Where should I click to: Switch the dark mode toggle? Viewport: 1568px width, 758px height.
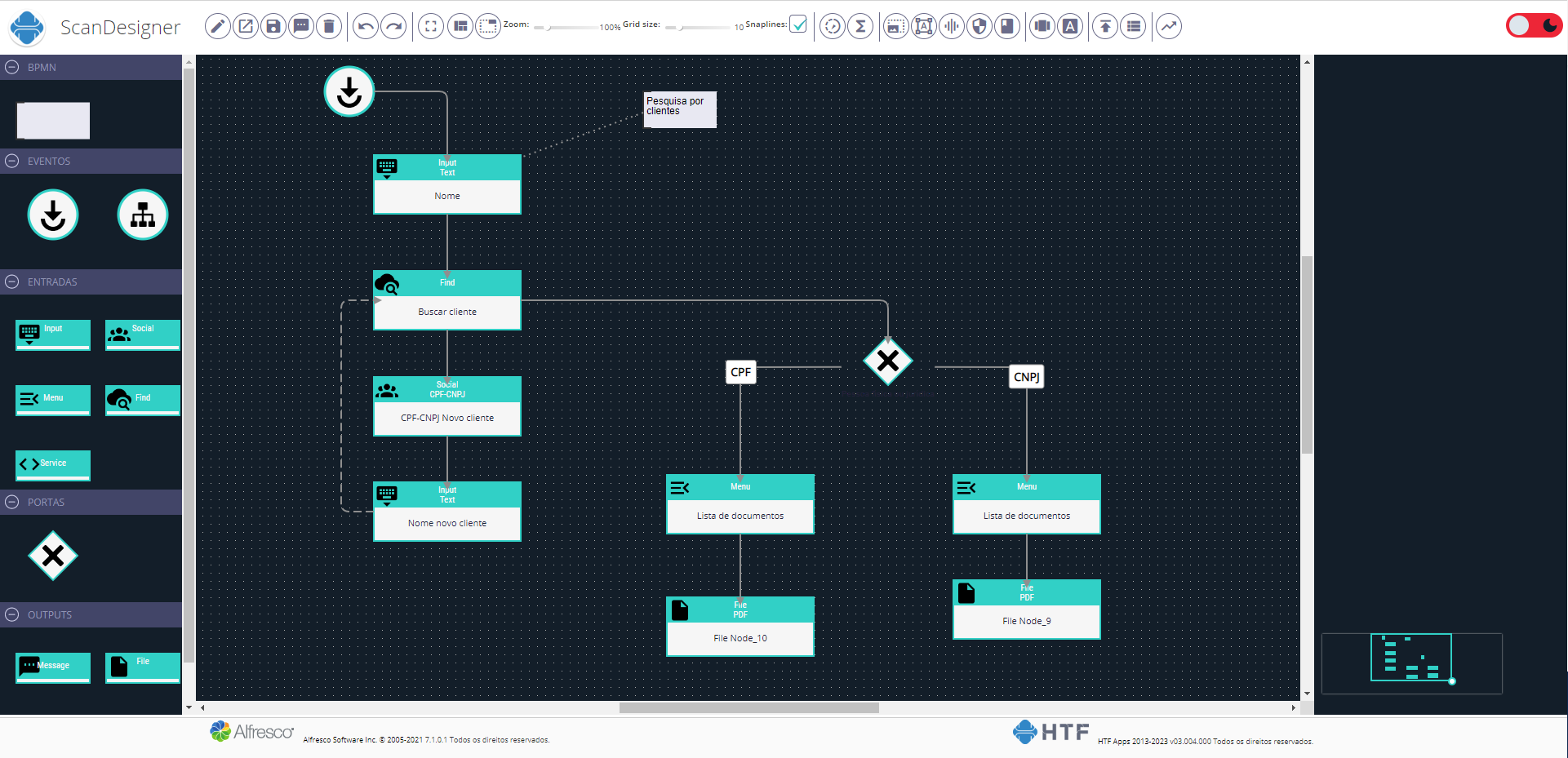tap(1533, 26)
